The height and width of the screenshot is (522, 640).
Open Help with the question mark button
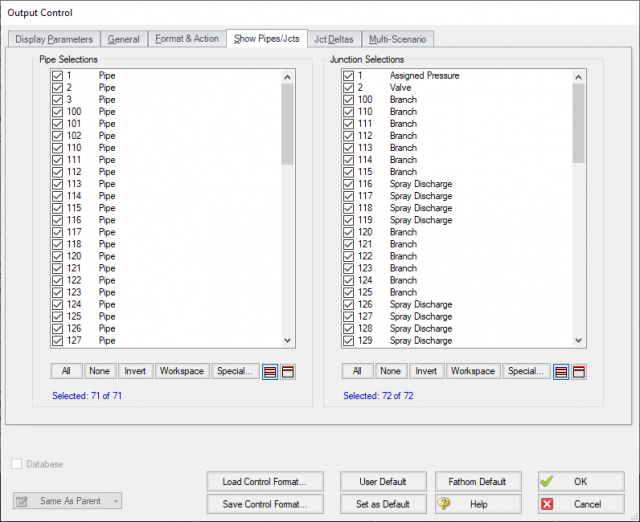(478, 504)
